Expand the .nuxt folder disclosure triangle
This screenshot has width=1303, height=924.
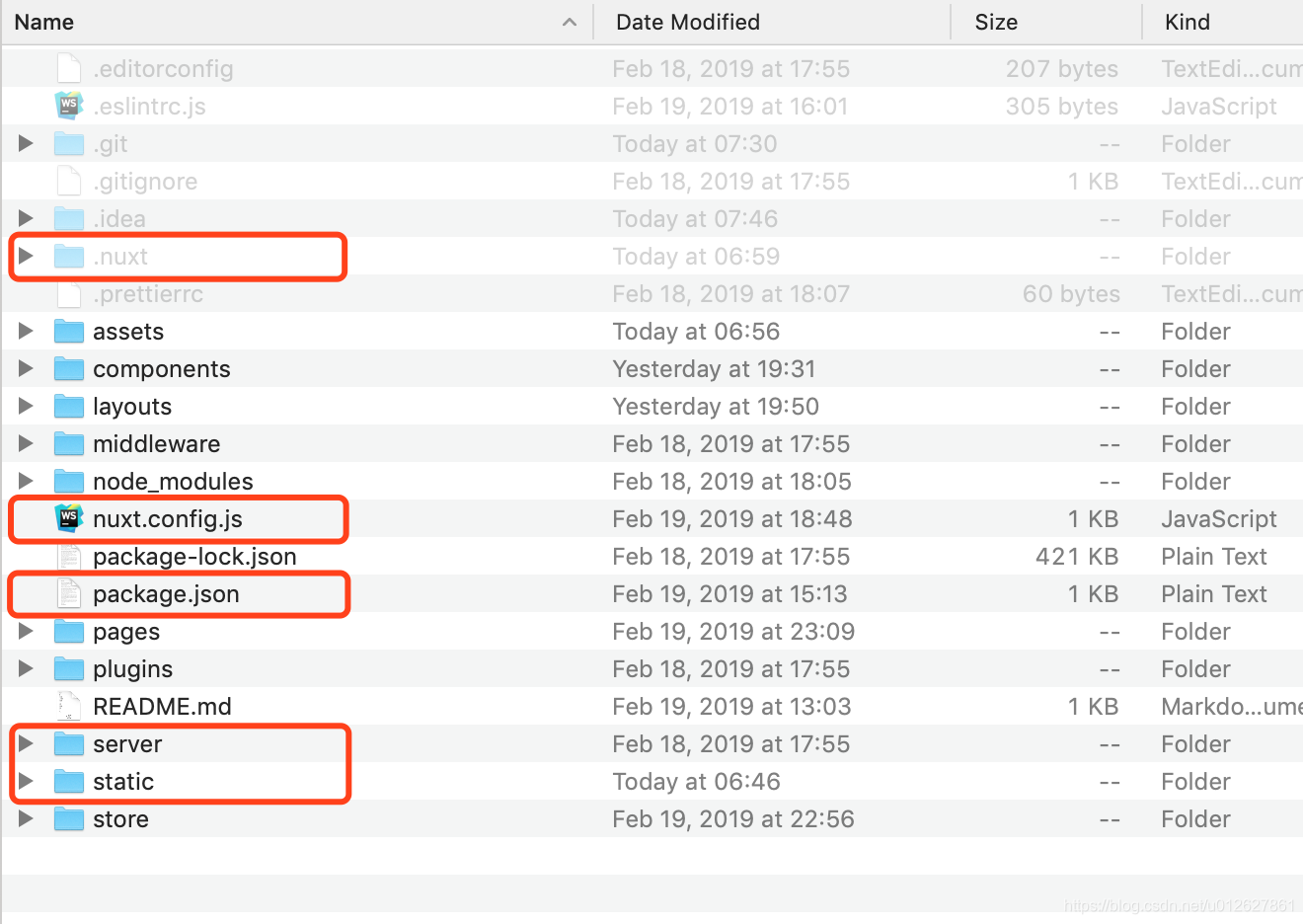tap(26, 256)
